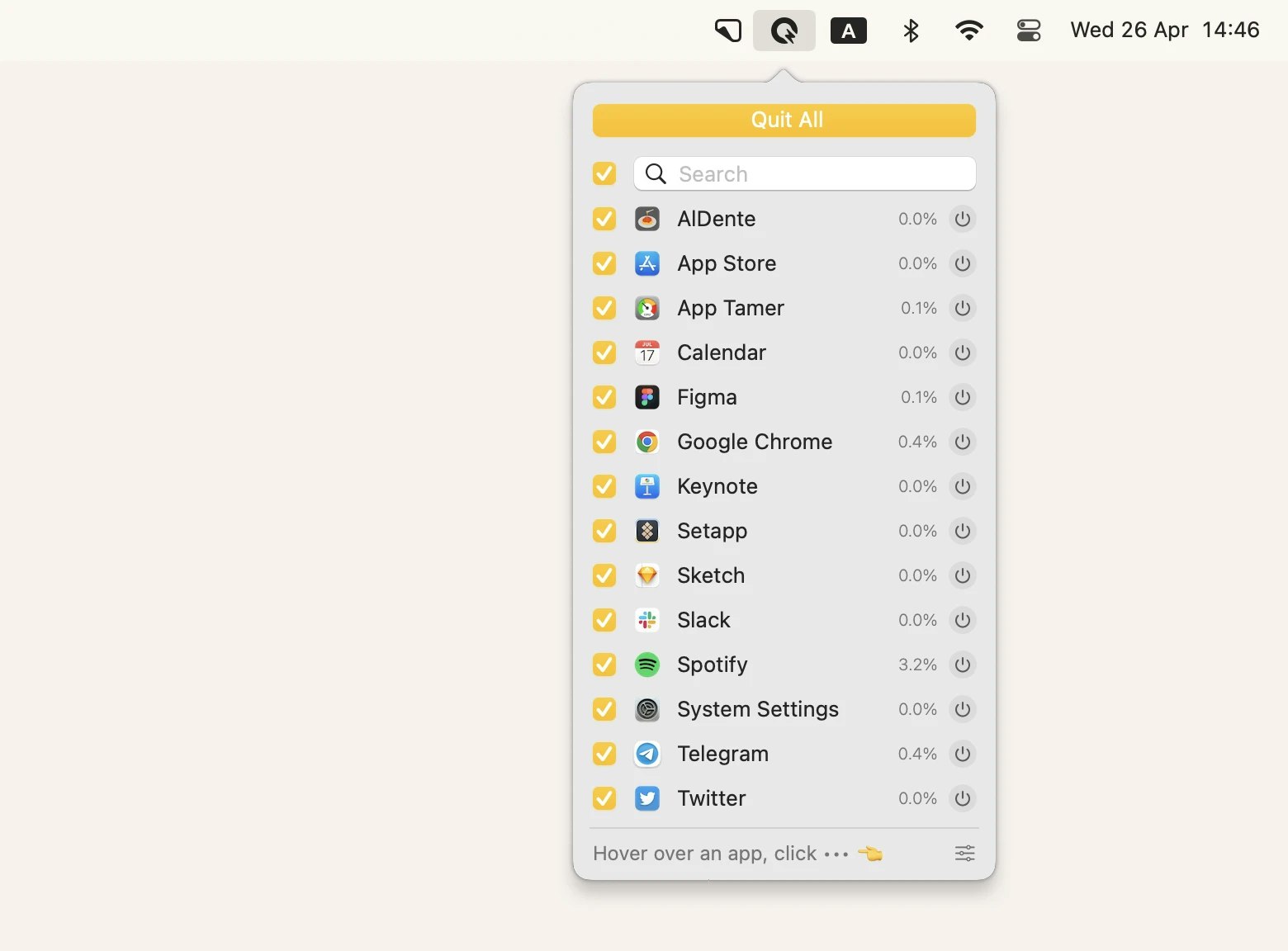
Task: Uncheck the Slack checkbox
Action: [x=604, y=620]
